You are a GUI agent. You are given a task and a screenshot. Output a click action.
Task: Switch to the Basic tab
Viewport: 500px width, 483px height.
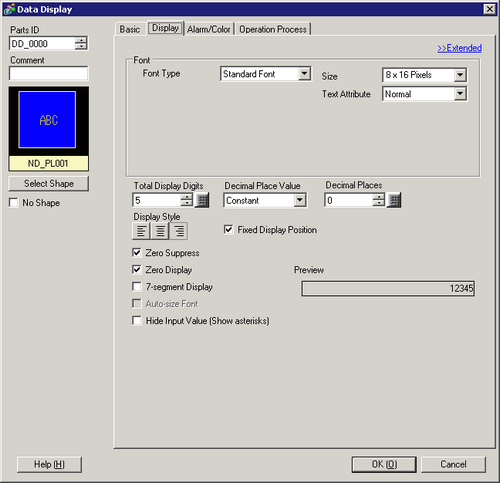(130, 29)
